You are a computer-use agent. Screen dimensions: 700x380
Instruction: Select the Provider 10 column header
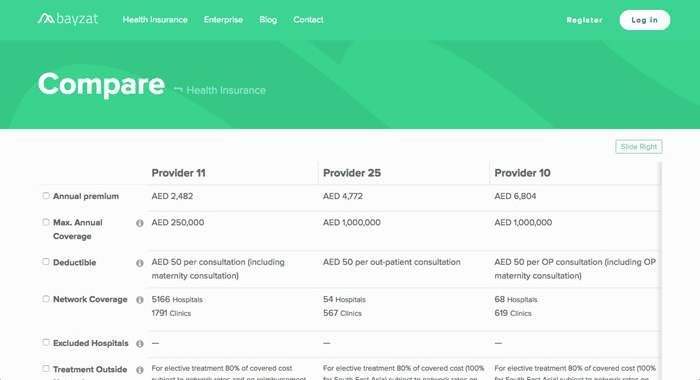click(x=522, y=173)
